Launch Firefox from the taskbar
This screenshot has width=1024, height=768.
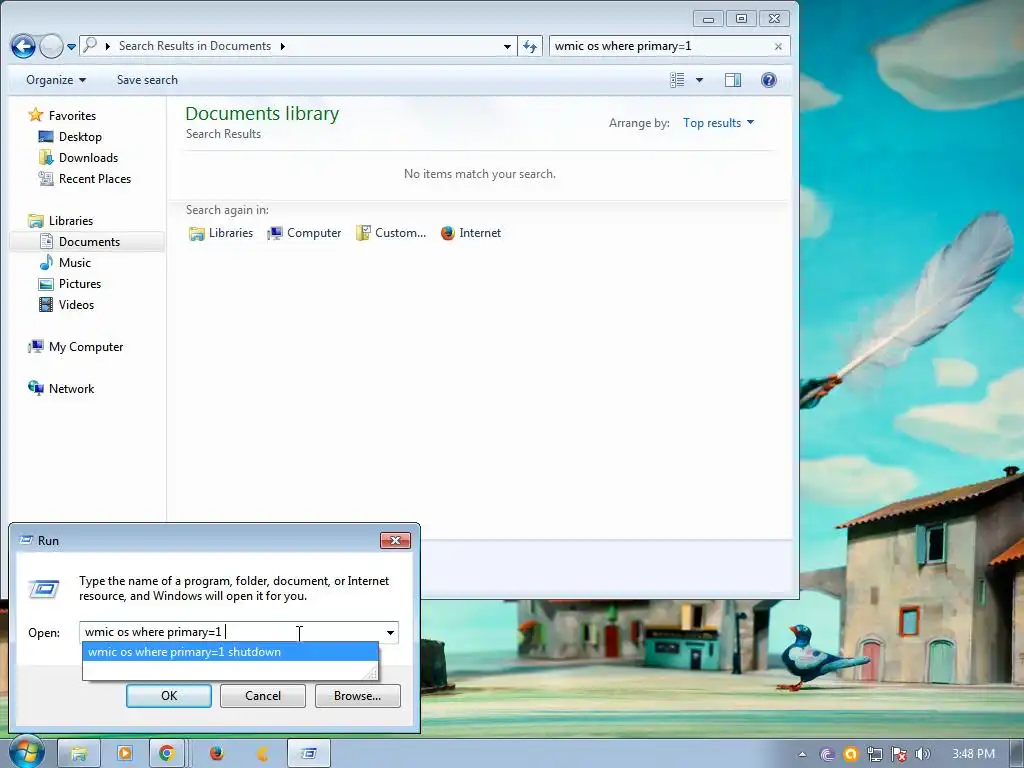217,754
